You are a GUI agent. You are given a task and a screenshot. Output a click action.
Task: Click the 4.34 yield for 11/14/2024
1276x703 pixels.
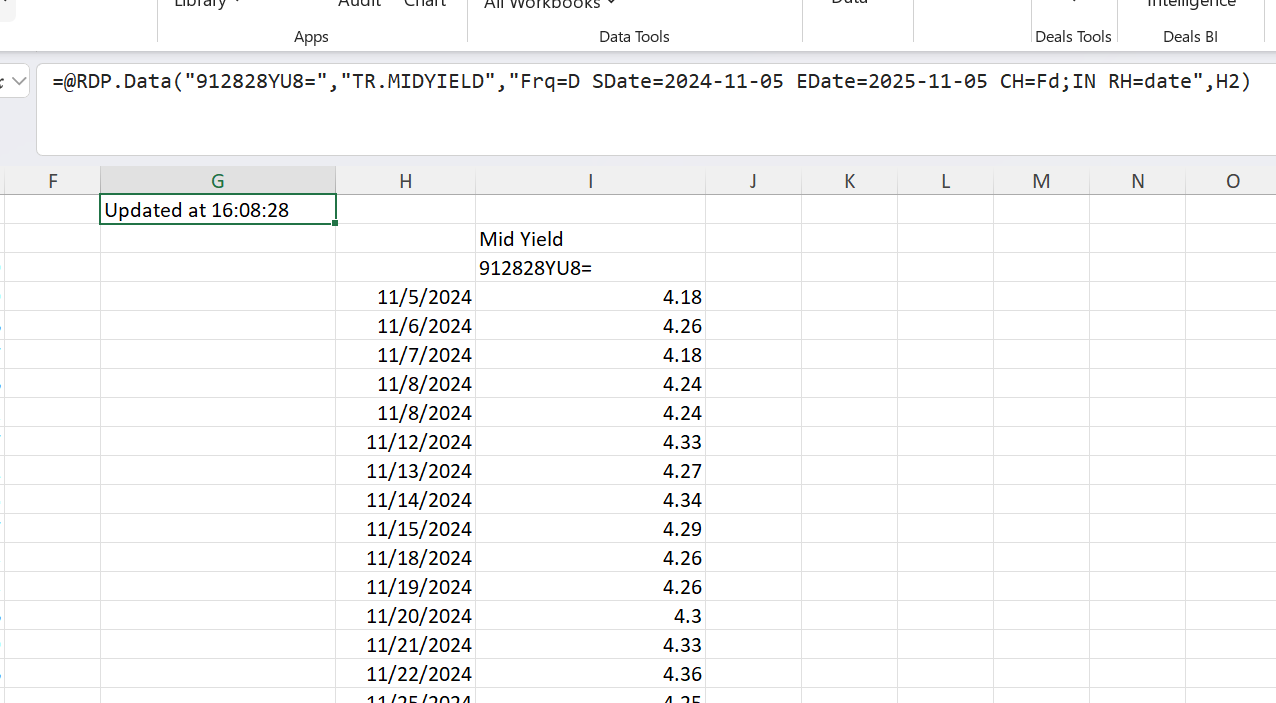click(x=590, y=500)
